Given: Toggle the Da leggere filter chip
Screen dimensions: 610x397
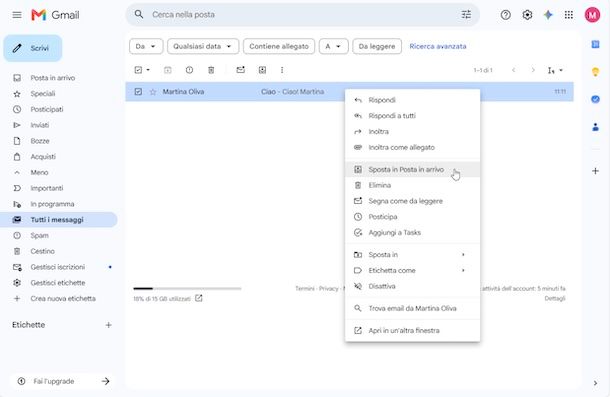Looking at the screenshot, I should 377,46.
